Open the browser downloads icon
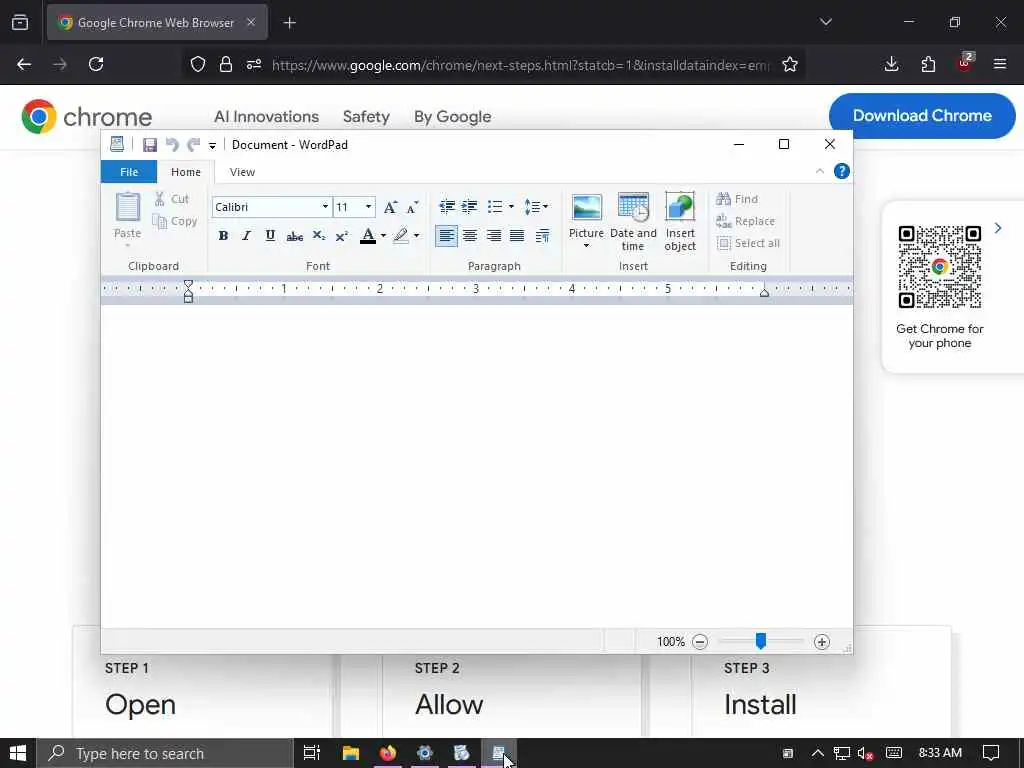1024x768 pixels. [x=891, y=64]
